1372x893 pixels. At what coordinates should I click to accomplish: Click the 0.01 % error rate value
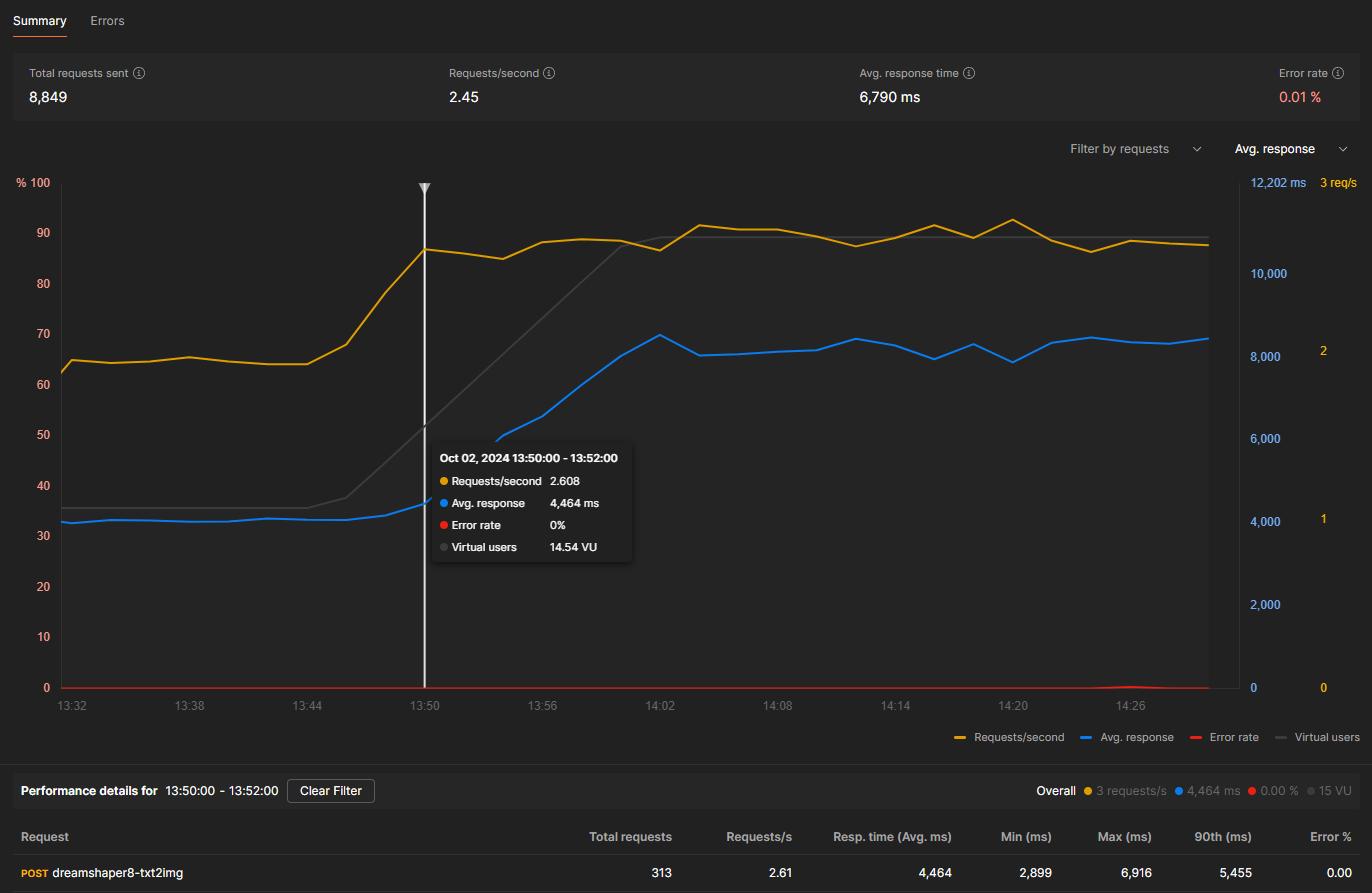(x=1300, y=97)
